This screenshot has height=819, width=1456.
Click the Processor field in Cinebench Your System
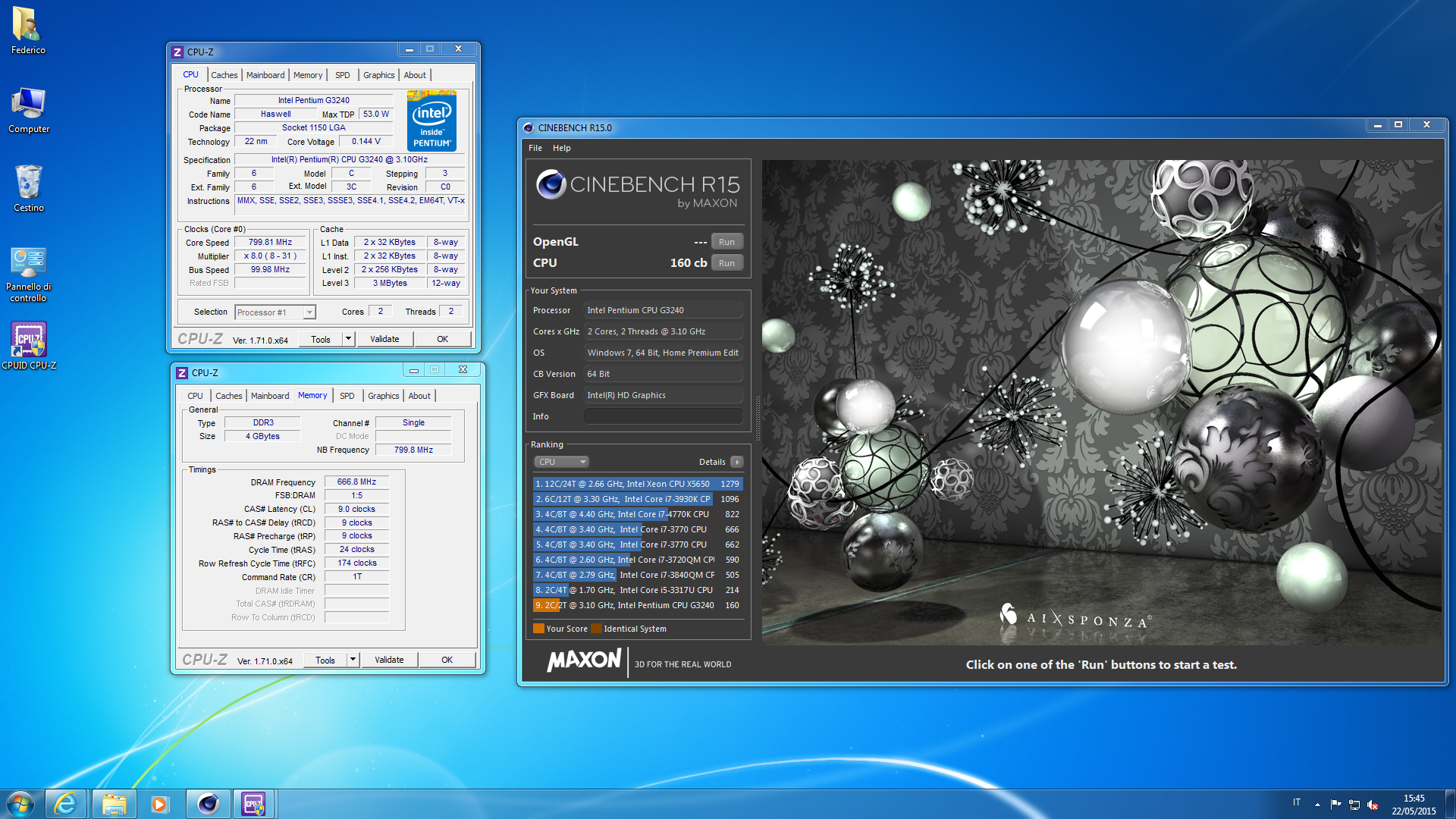point(664,310)
